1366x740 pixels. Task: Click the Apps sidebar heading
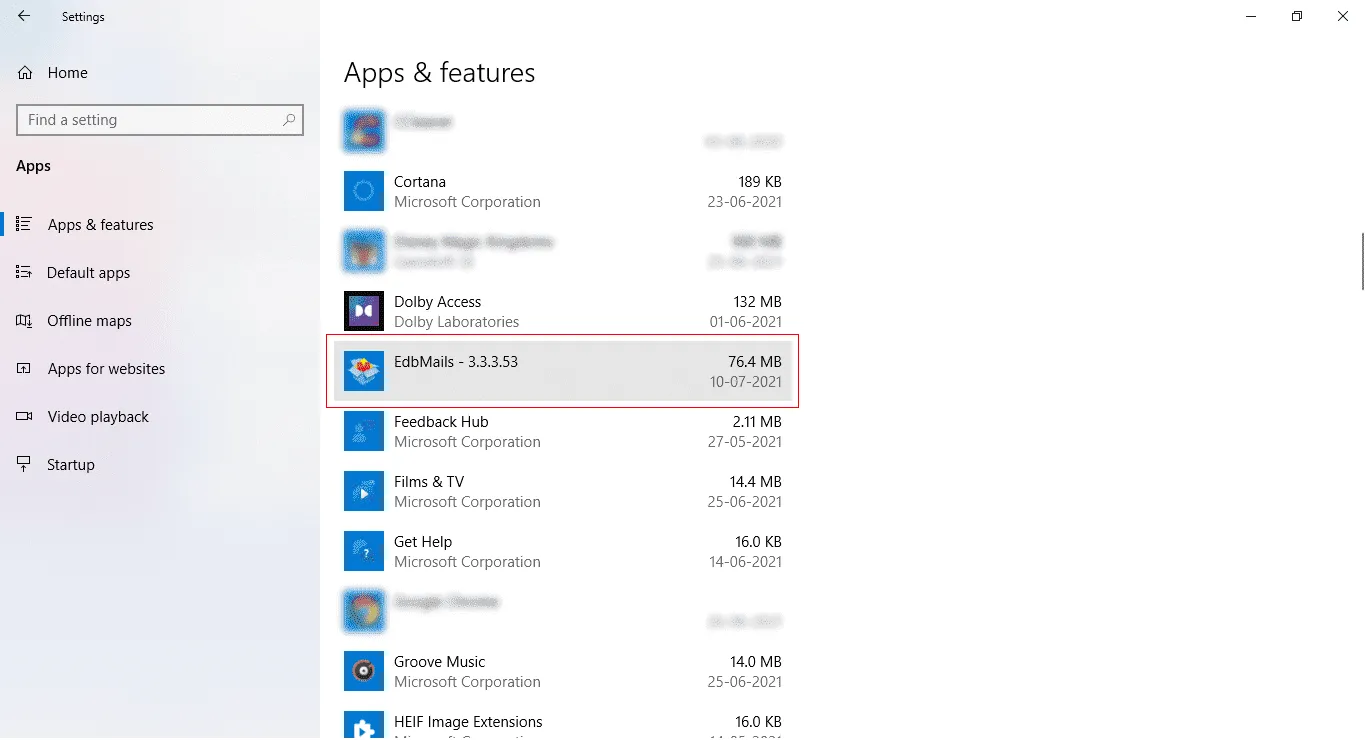pyautogui.click(x=33, y=166)
